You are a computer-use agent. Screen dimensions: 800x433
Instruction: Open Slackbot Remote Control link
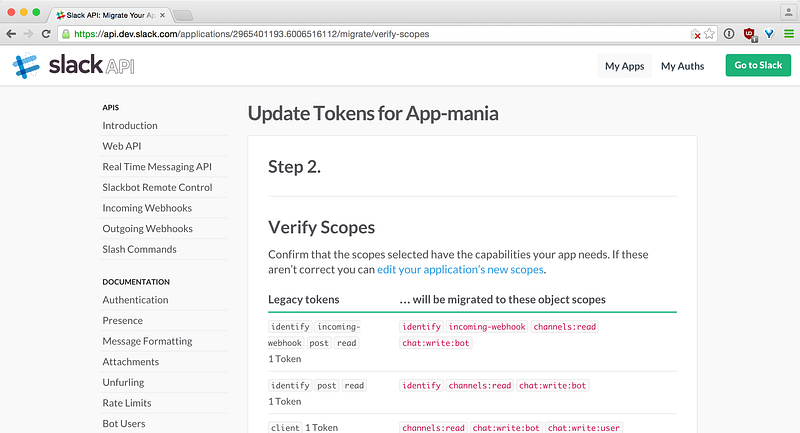pyautogui.click(x=157, y=187)
